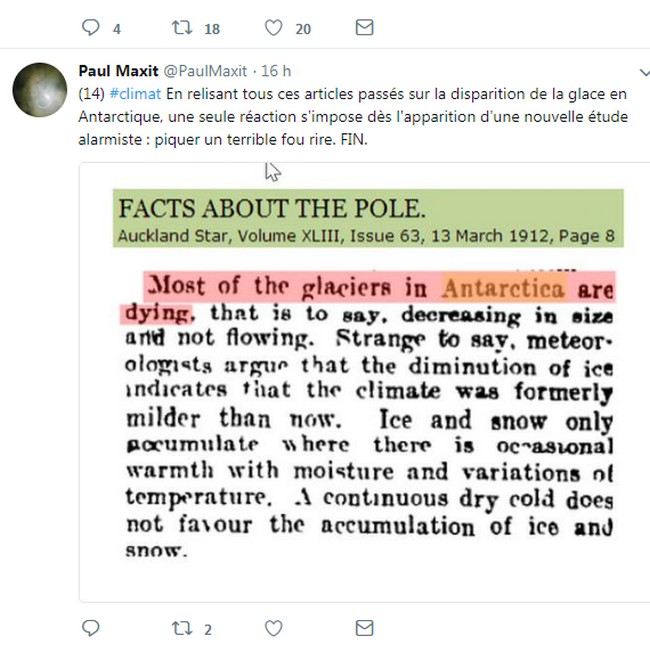This screenshot has height=653, width=650.
Task: Click the reply count 4
Action: (116, 29)
